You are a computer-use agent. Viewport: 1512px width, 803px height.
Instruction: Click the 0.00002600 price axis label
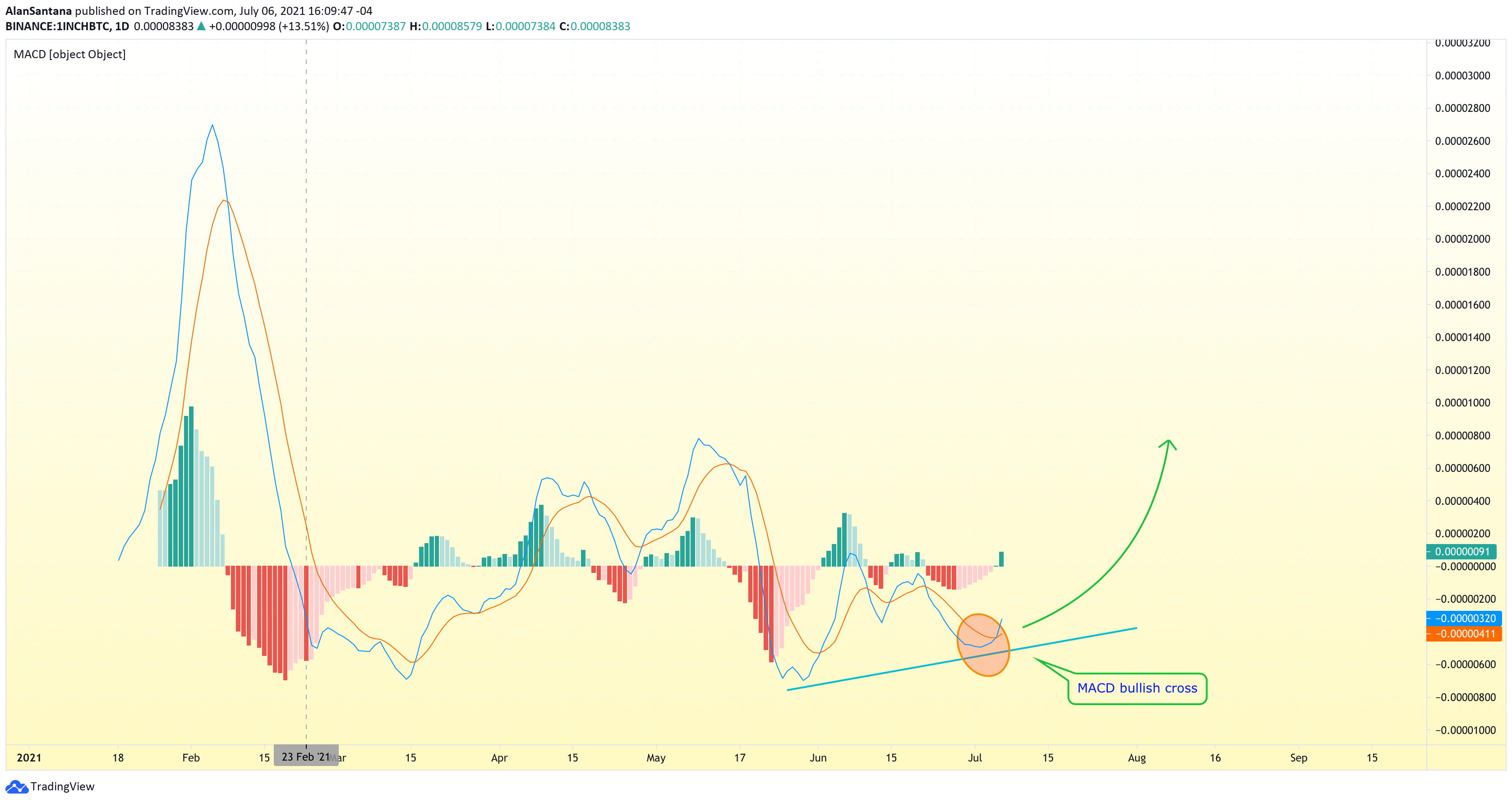coord(1462,141)
